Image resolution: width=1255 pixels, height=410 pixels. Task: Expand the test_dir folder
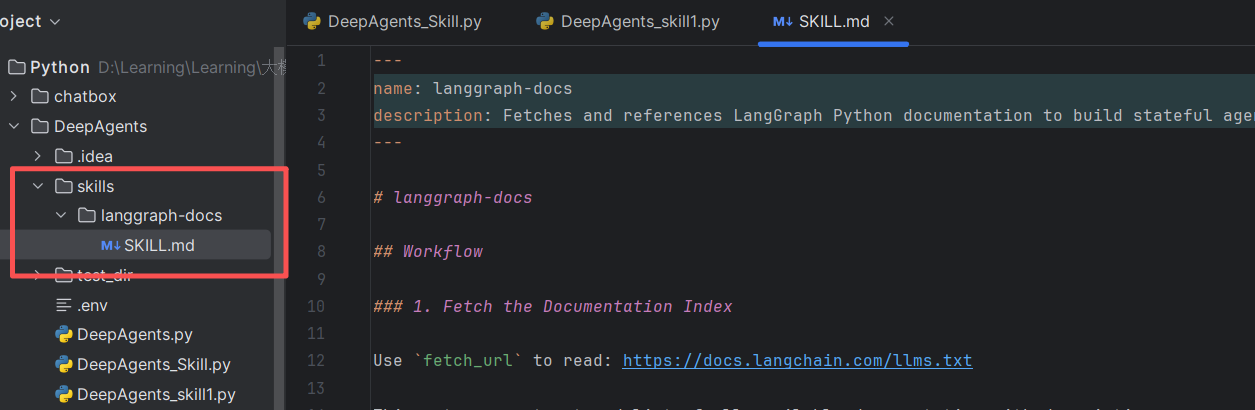click(38, 275)
